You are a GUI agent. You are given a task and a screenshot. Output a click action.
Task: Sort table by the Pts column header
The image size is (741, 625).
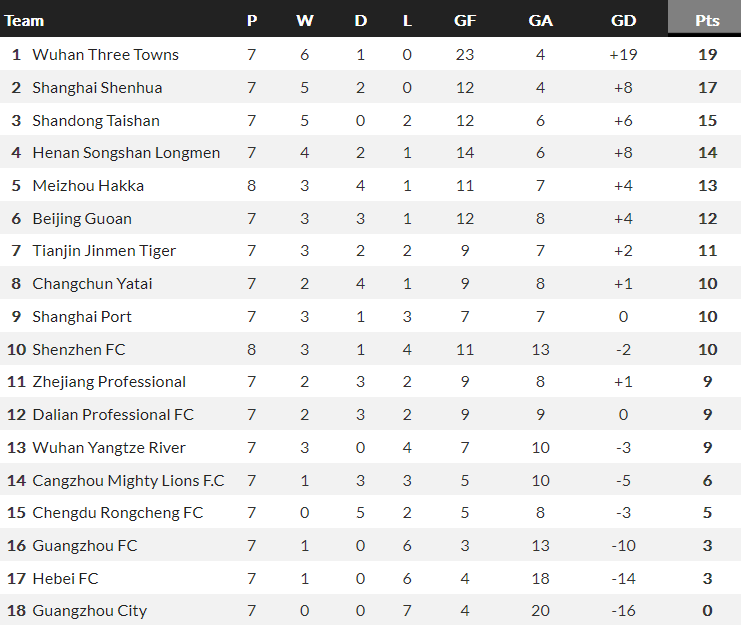coord(707,20)
